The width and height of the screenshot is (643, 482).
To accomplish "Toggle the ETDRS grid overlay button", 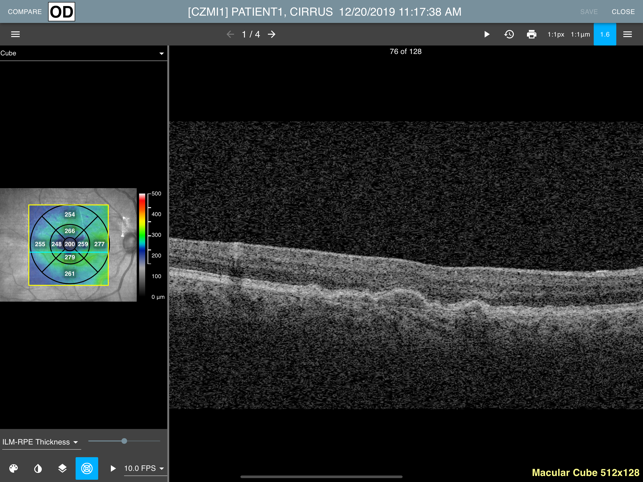I will 87,468.
